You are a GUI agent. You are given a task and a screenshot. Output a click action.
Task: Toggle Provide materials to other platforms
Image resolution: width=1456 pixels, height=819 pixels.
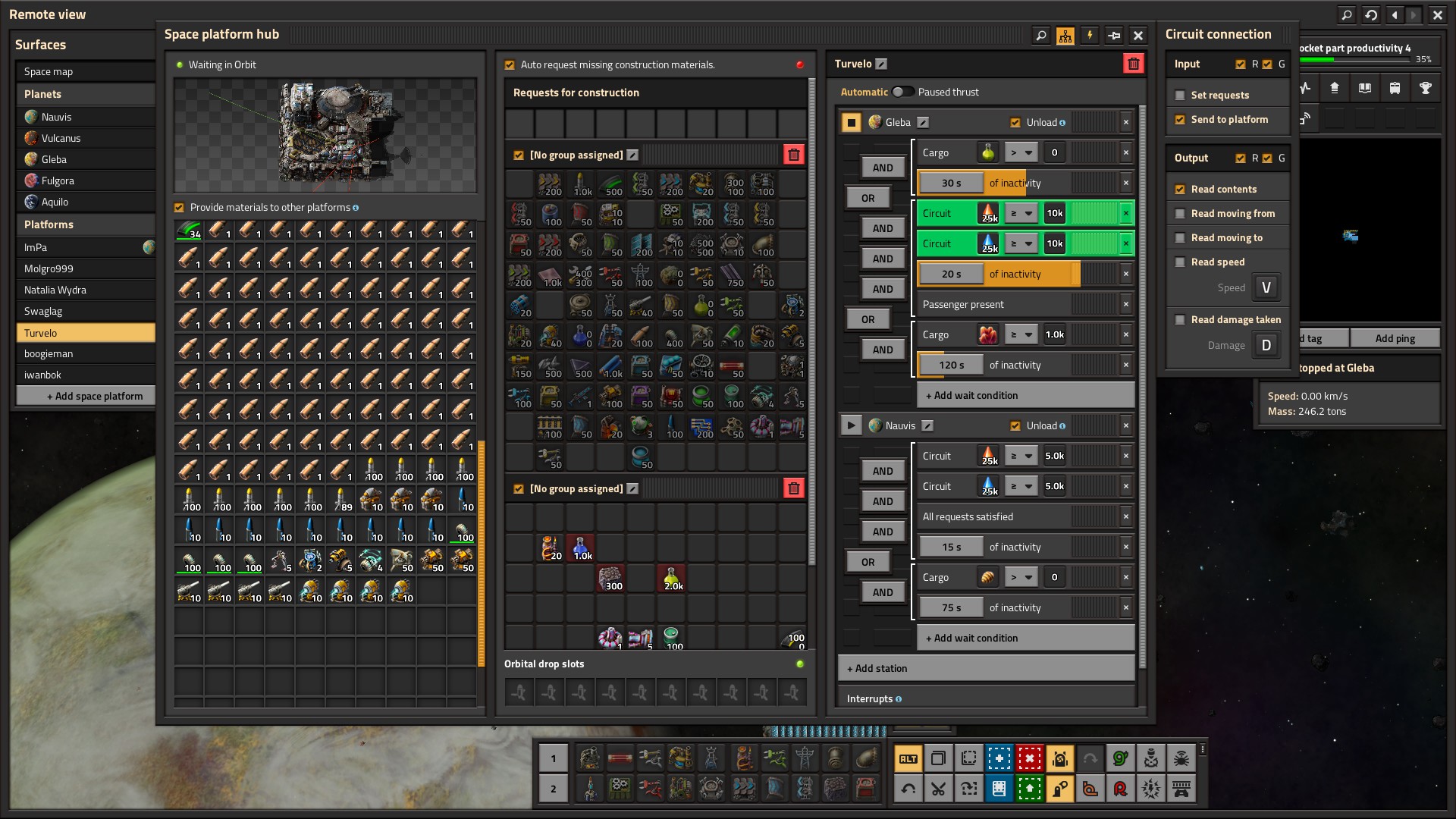pos(179,208)
